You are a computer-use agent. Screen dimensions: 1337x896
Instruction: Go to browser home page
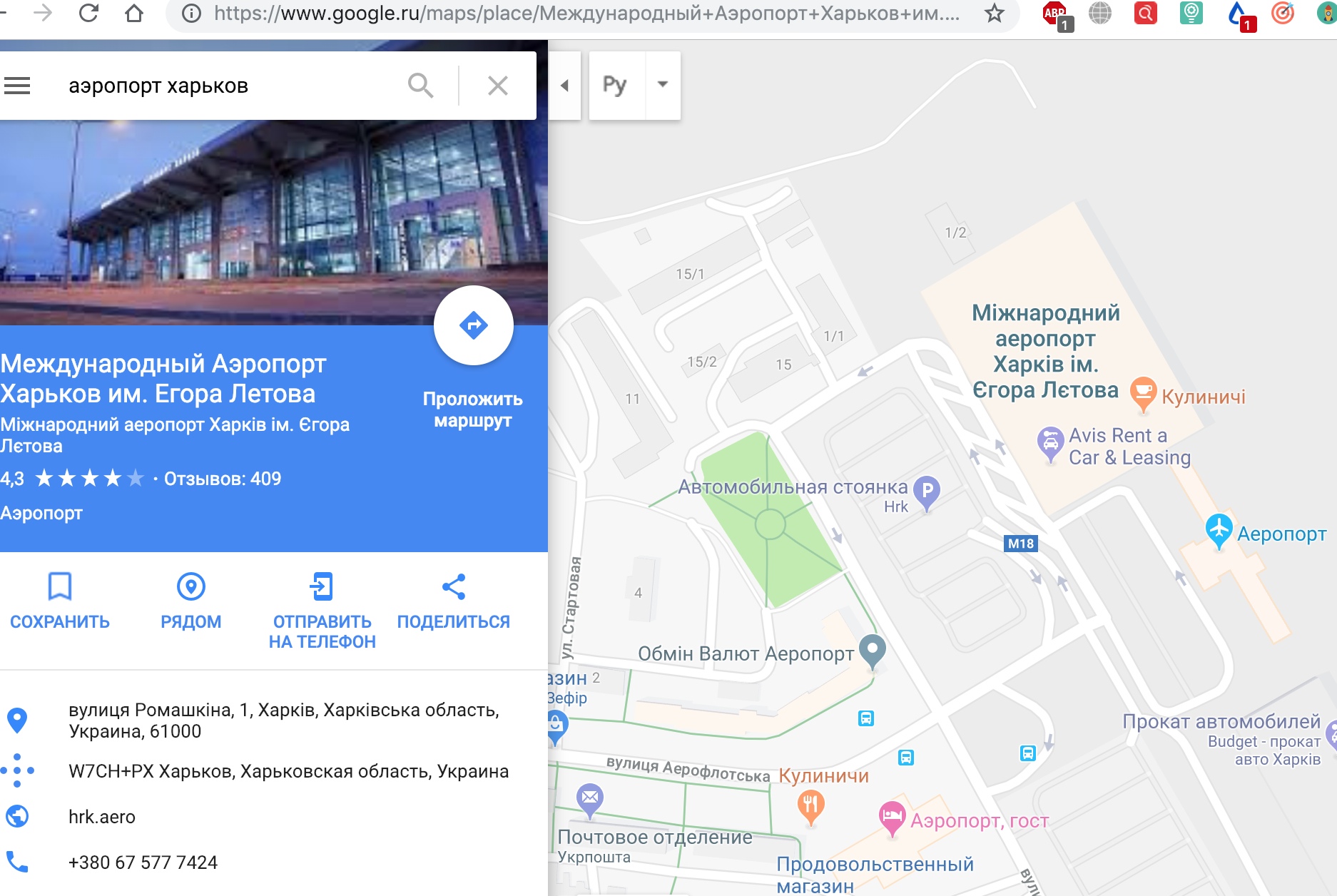click(134, 13)
